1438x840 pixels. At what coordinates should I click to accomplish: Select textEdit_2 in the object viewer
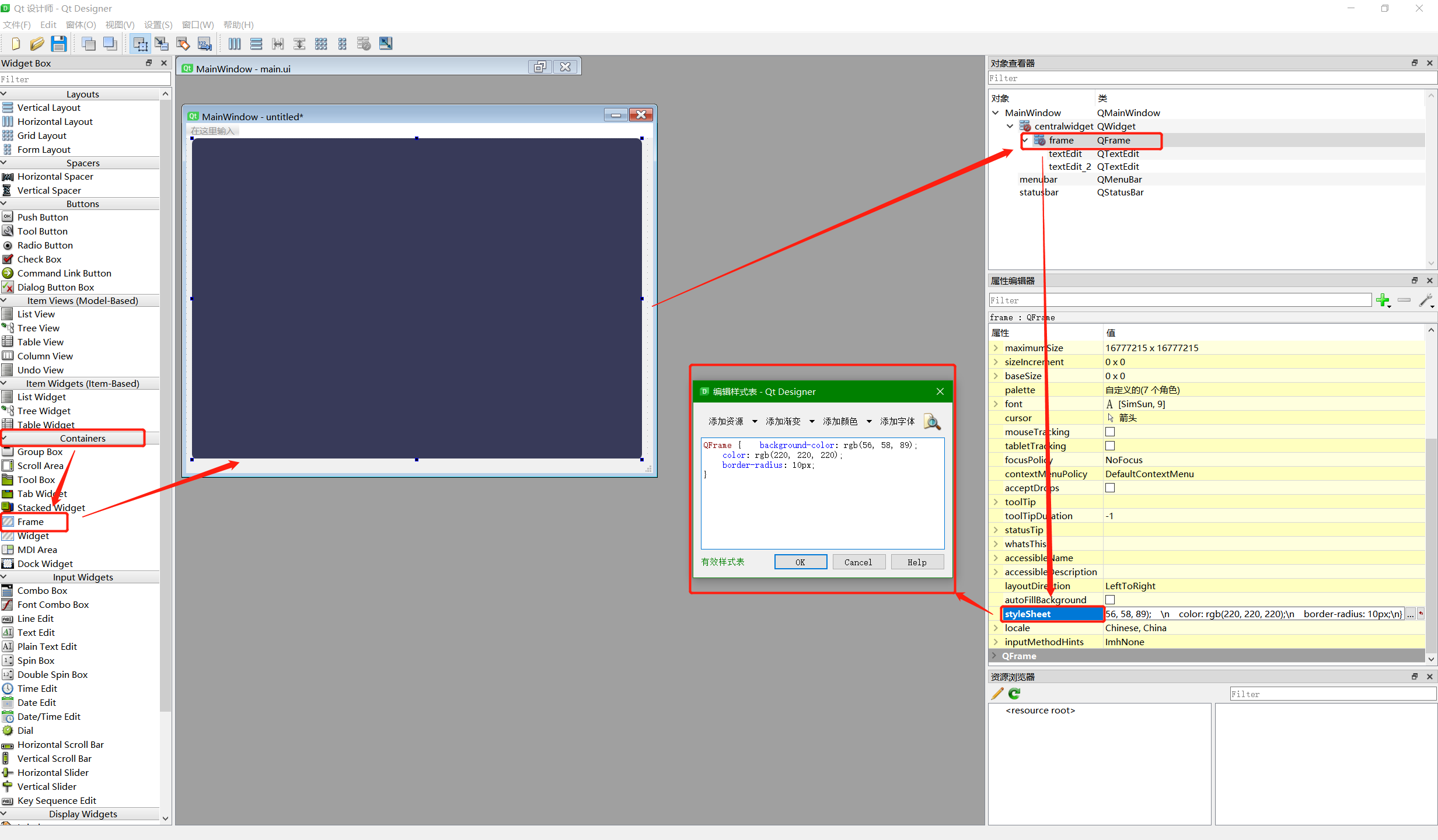click(x=1069, y=166)
